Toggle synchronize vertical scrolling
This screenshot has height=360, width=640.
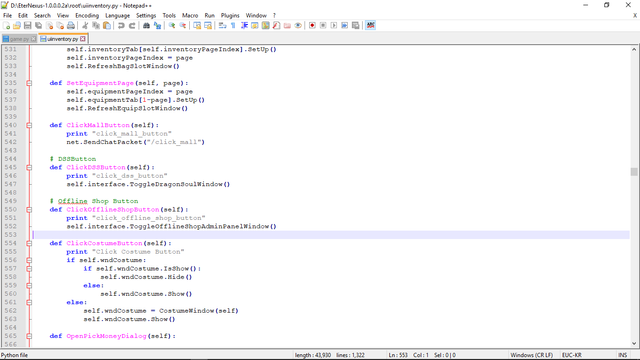coord(197,25)
